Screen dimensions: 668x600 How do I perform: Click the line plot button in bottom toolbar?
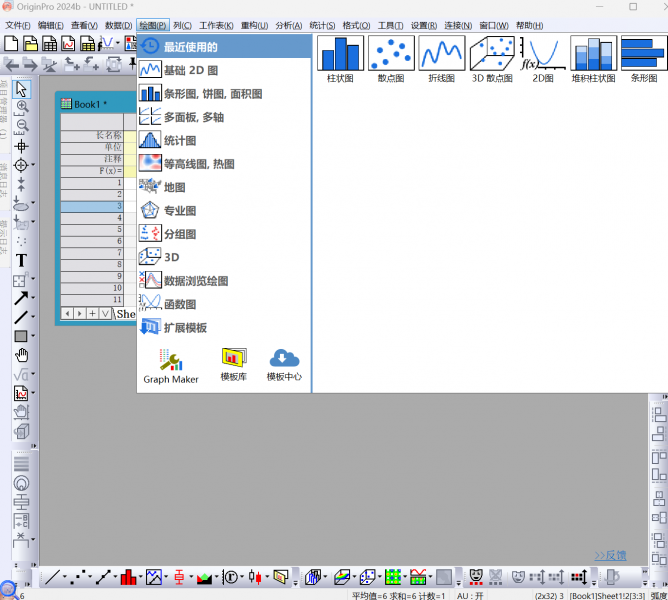[52, 577]
